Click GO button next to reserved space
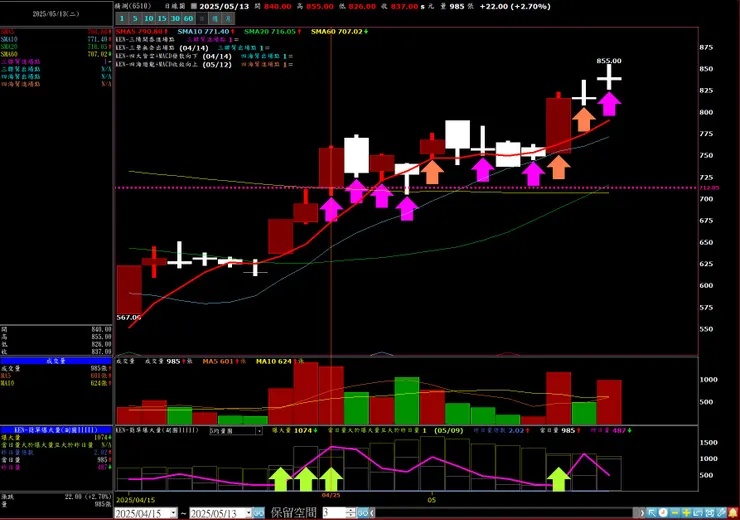Screen dimensions: 740x520 (x=362, y=513)
